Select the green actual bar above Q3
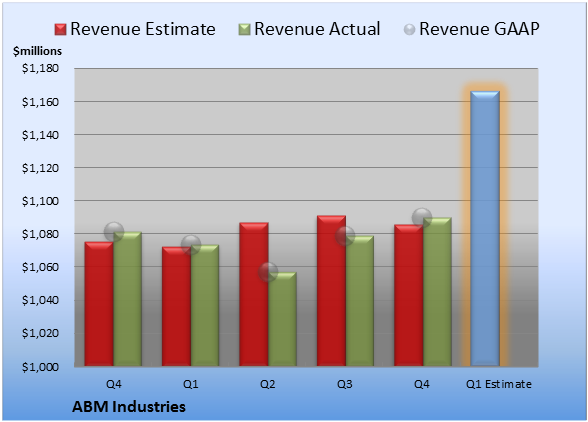 (x=360, y=301)
